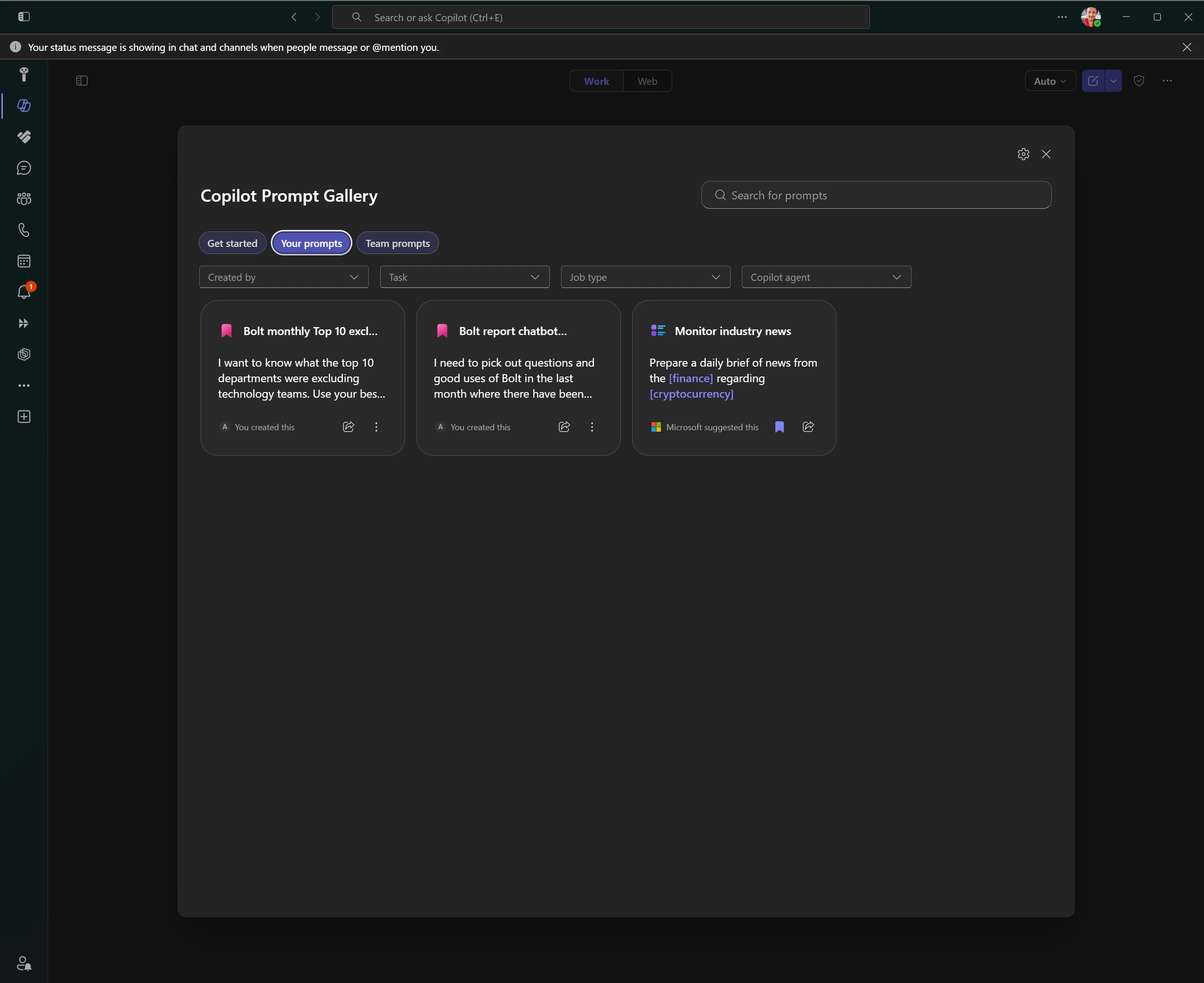Open Activity bell with notification badge
Image resolution: width=1204 pixels, height=983 pixels.
click(x=24, y=292)
